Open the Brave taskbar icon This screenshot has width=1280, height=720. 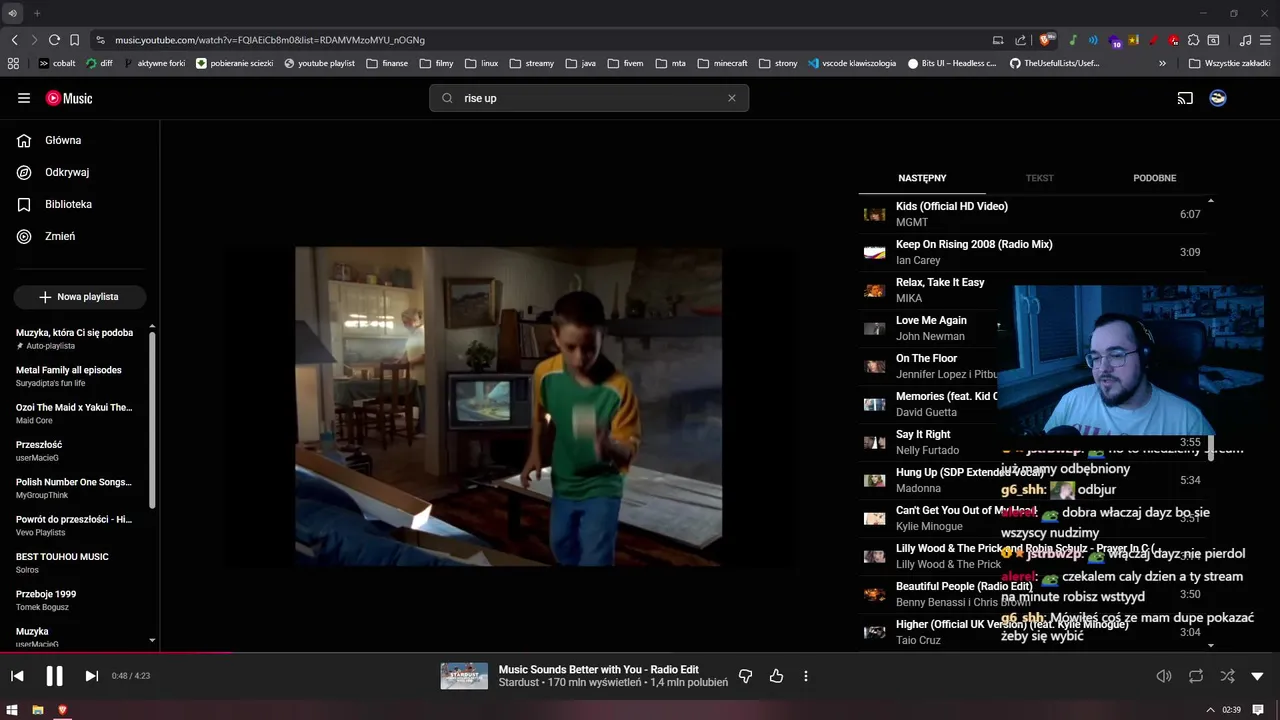coord(63,710)
